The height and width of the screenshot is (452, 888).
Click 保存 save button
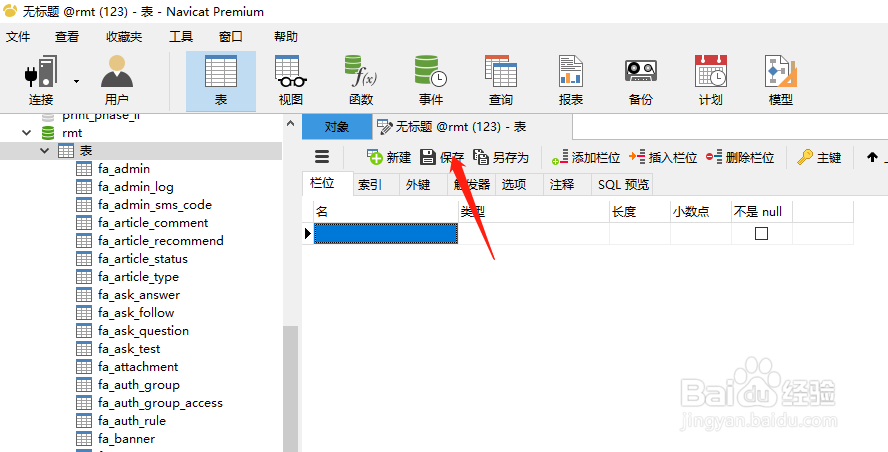442,157
